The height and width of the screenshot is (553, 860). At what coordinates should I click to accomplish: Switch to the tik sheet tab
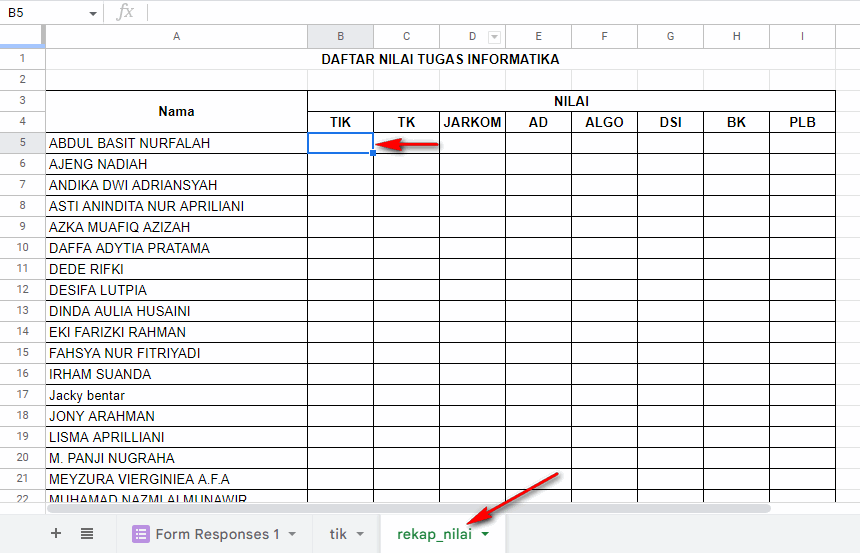(x=338, y=534)
